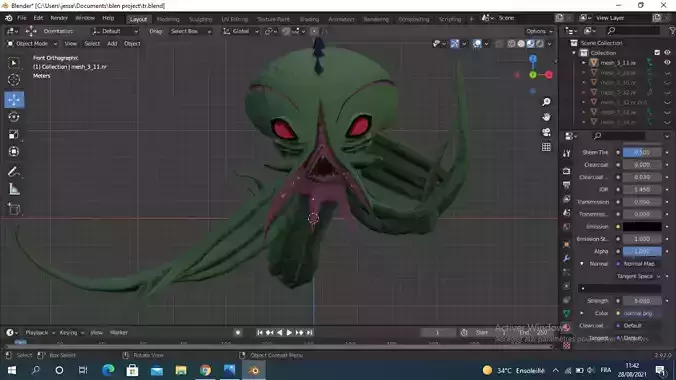This screenshot has height=380, width=676.
Task: Choose the Select Box arrow tool
Action: coord(14,63)
